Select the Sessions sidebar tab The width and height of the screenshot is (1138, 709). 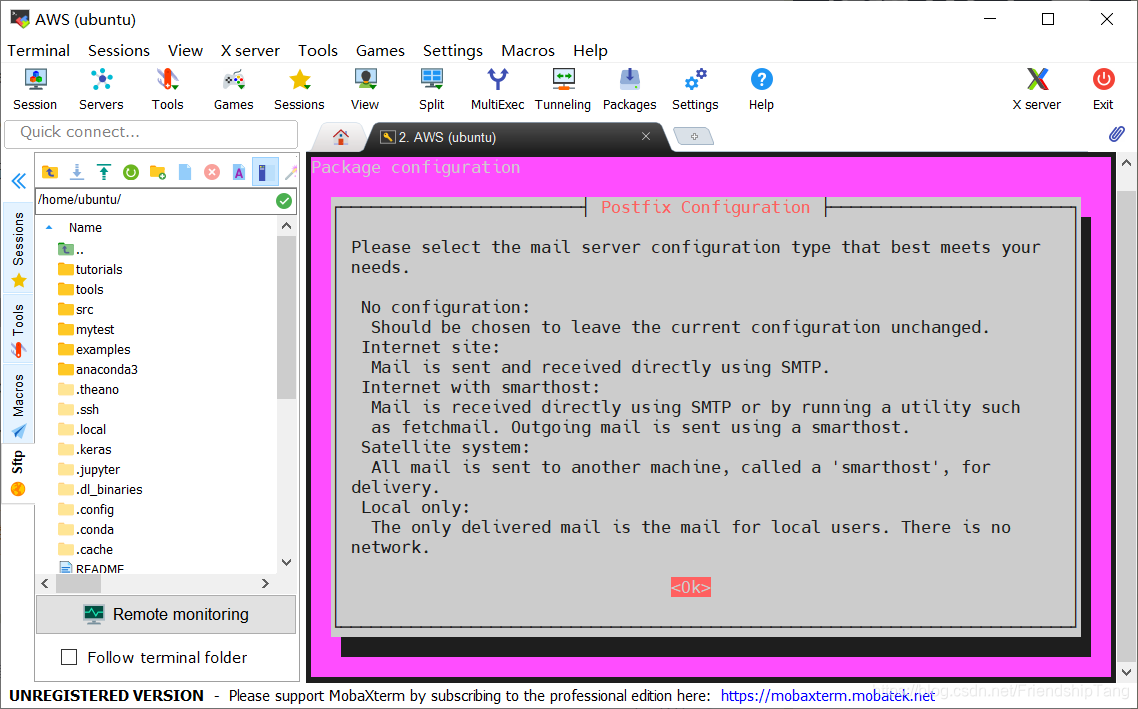(18, 248)
